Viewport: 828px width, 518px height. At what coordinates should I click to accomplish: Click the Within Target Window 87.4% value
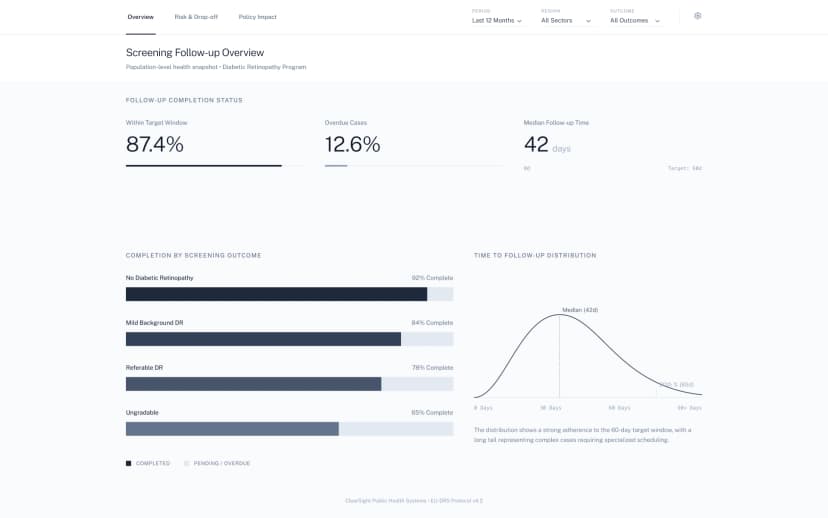coord(155,144)
